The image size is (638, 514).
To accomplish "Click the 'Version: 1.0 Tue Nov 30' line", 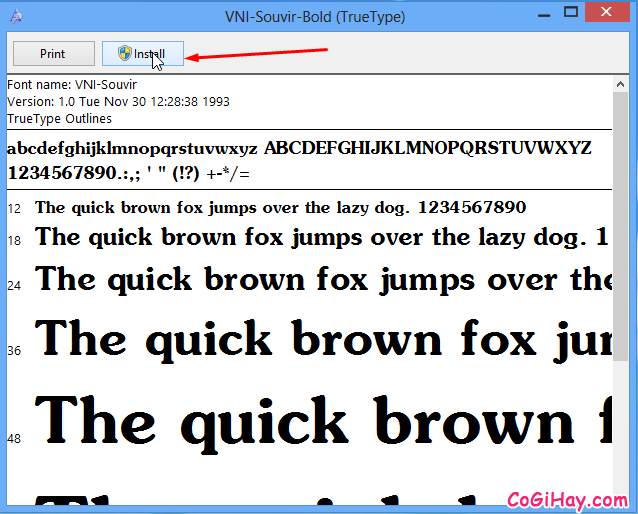I will (118, 101).
